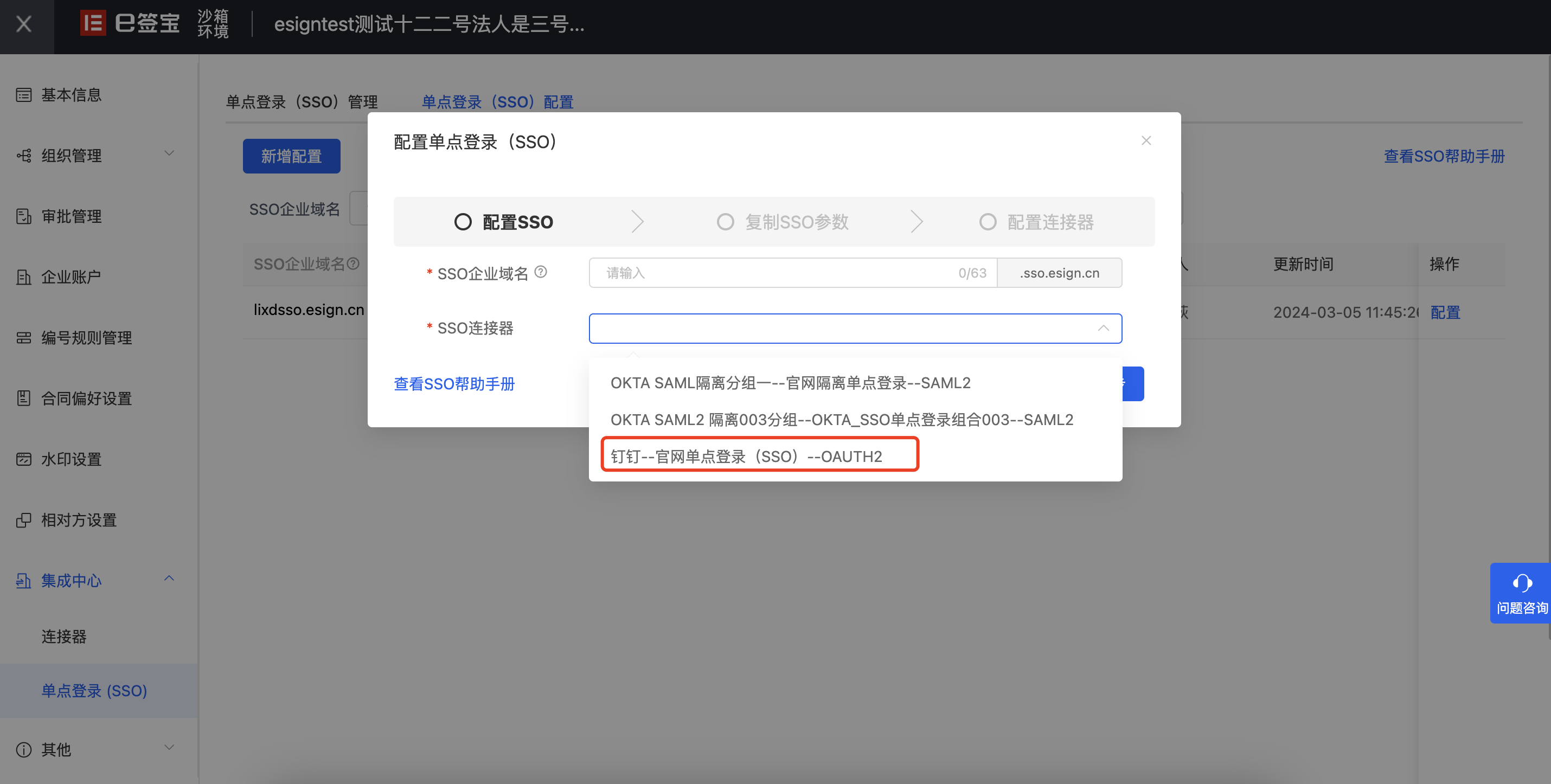Screen dimensions: 1551x784
Task: Select 单点登录 (SSO) in the sidebar
Action: click(99, 691)
